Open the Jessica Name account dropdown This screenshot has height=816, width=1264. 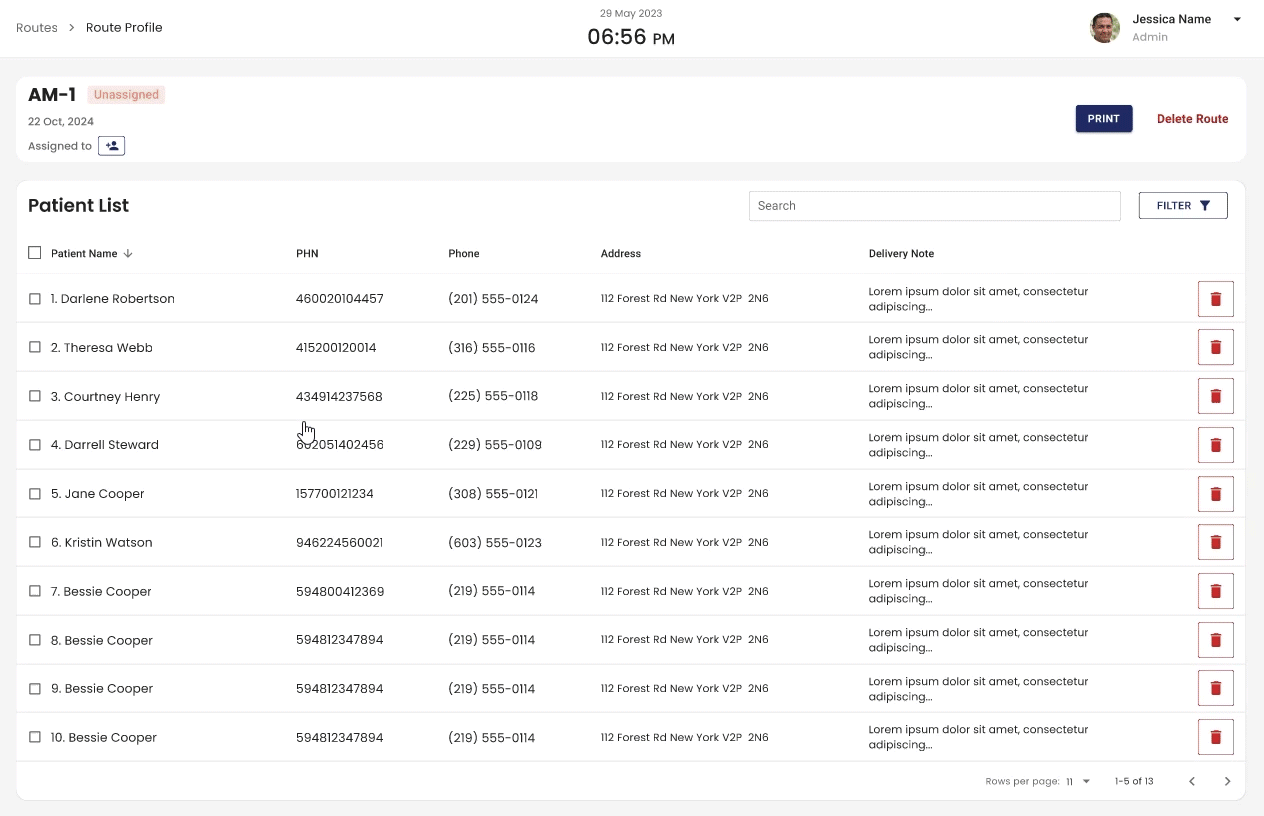(x=1236, y=19)
